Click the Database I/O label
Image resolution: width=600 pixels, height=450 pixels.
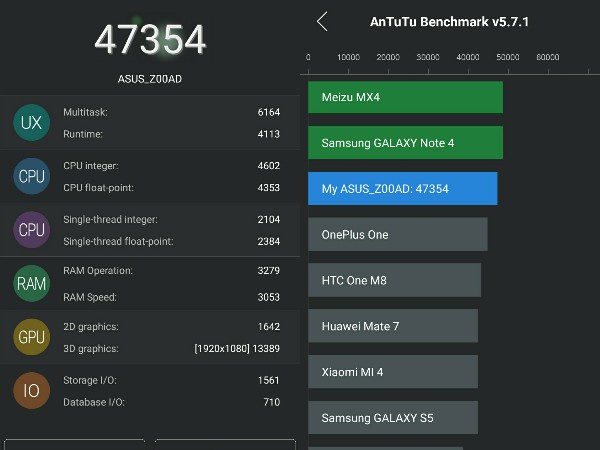94,402
